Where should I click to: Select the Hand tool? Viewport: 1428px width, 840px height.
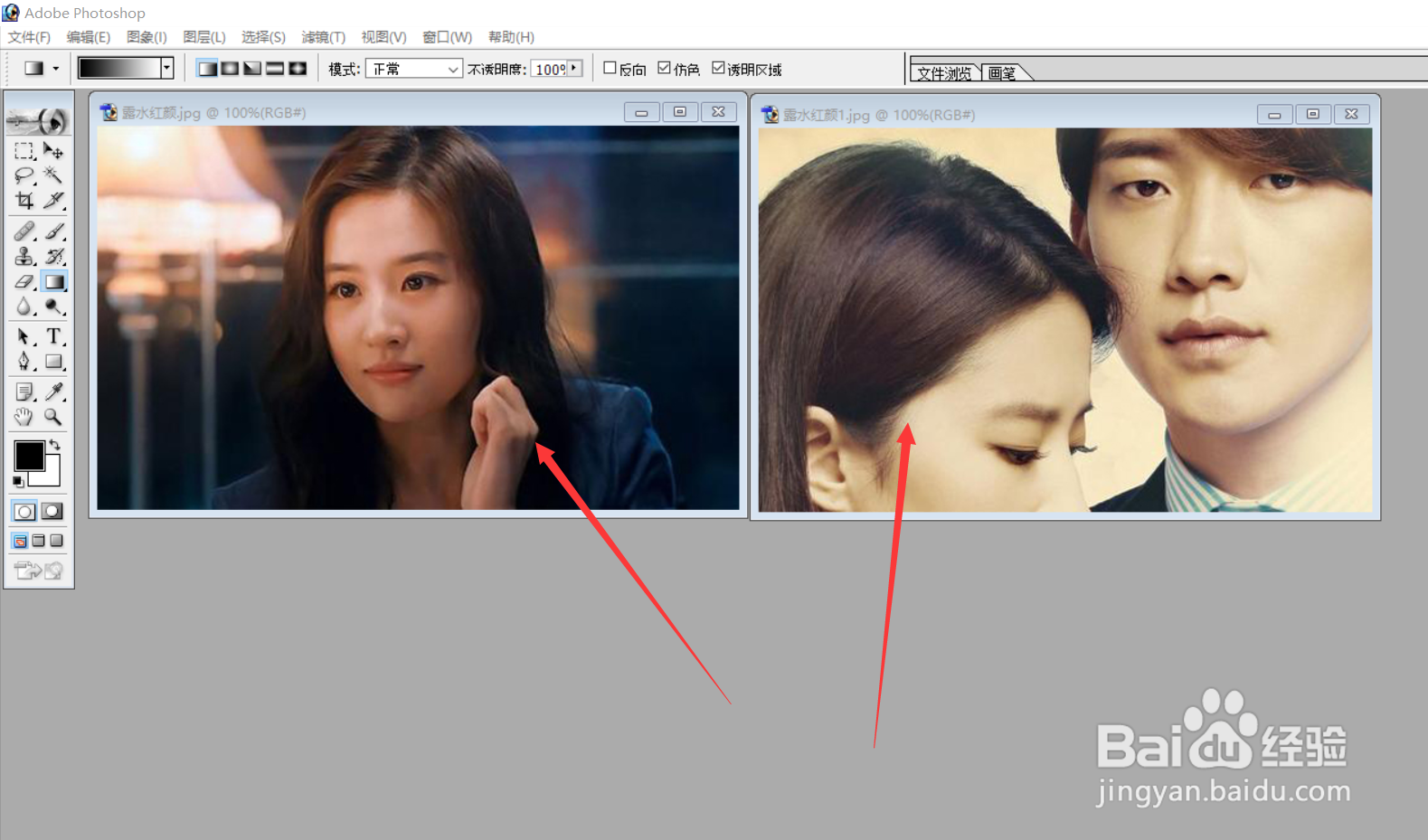tap(24, 417)
